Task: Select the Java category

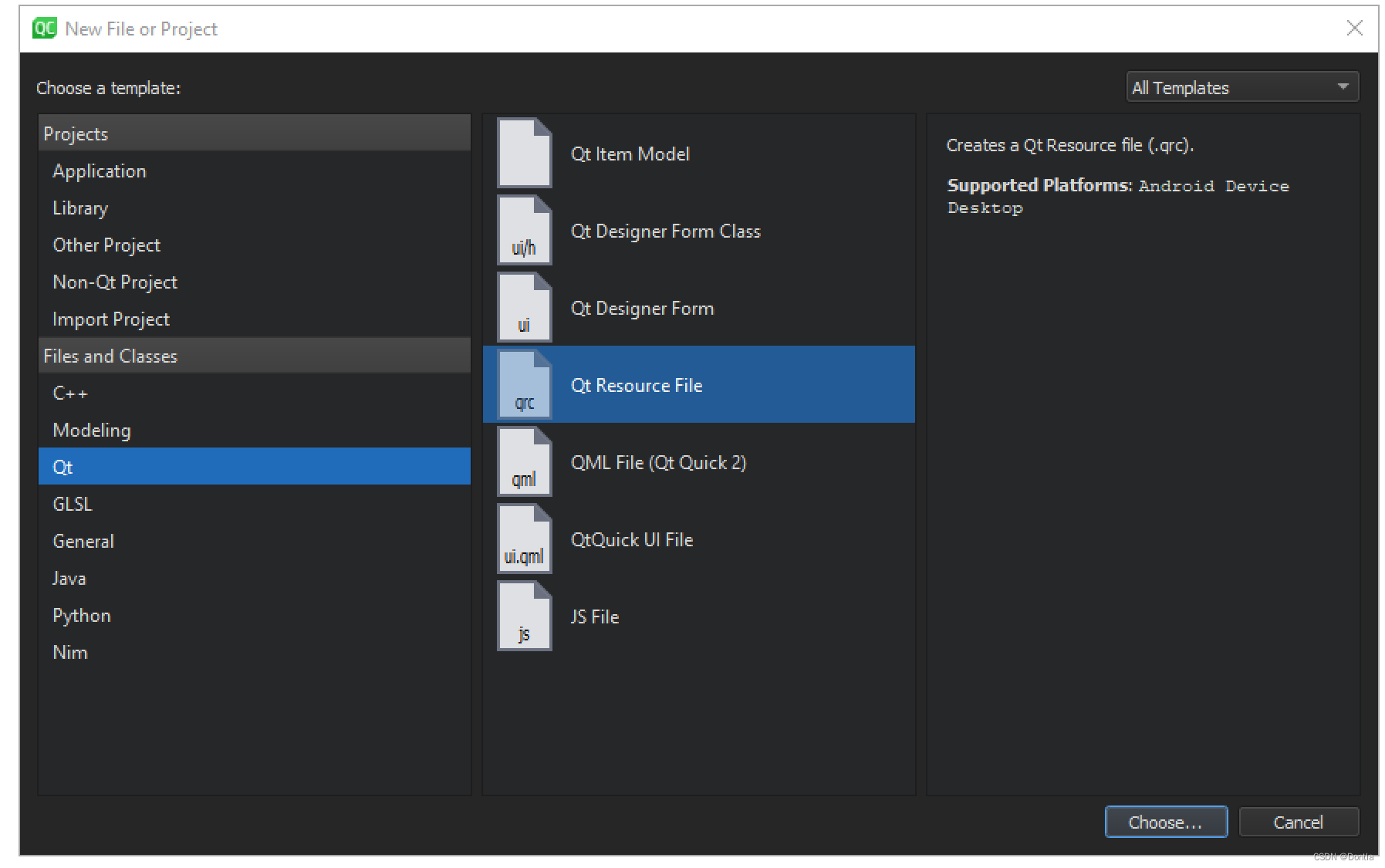Action: coord(254,579)
